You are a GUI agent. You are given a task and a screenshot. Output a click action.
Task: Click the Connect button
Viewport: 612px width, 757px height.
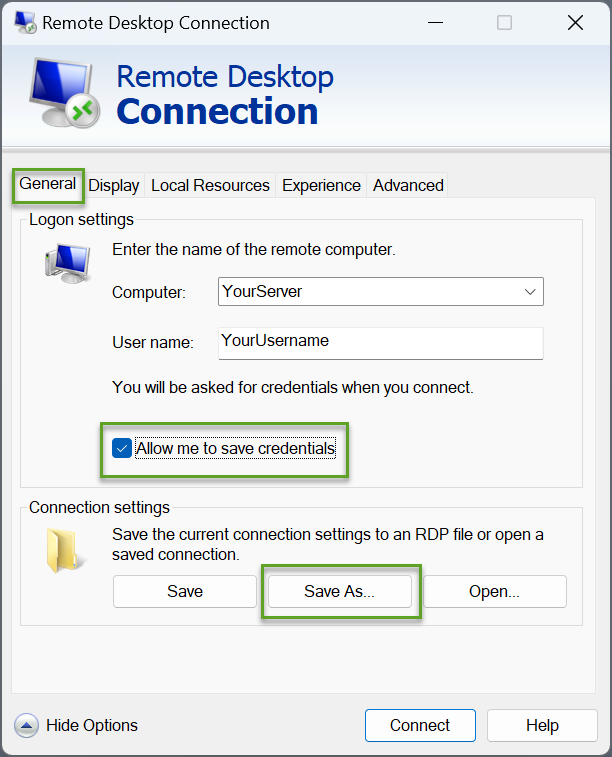420,725
